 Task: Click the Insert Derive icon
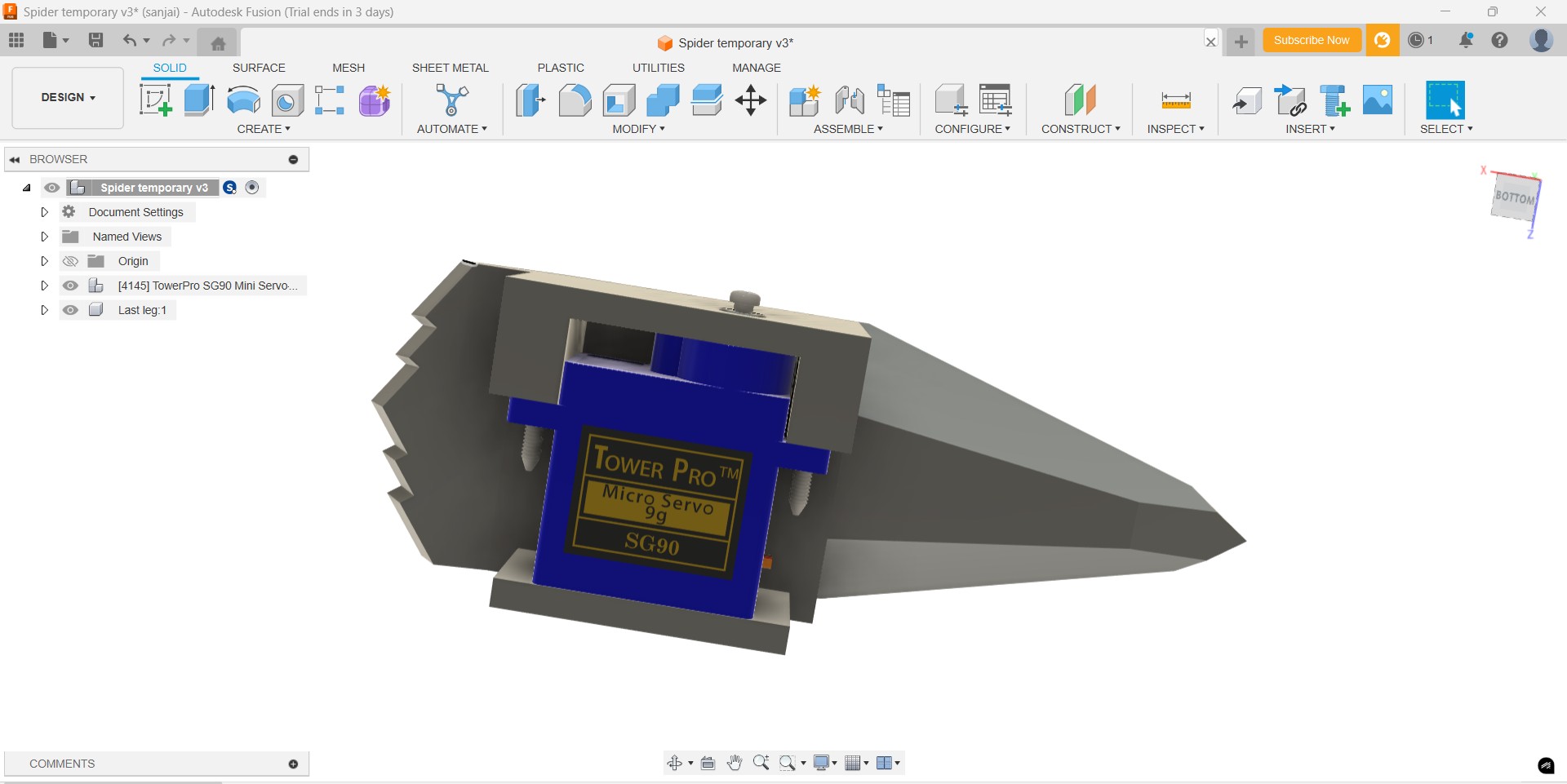1247,100
